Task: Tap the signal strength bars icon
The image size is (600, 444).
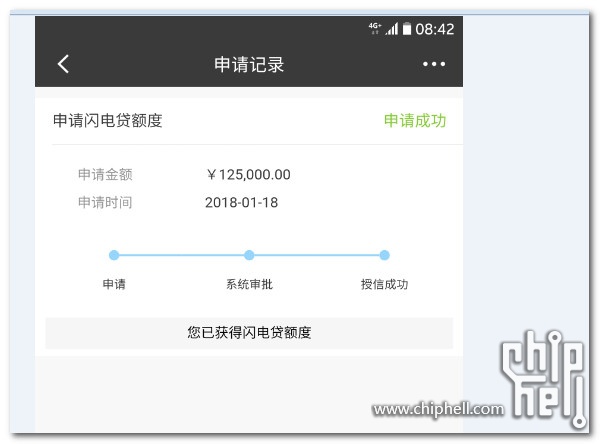Action: point(392,29)
